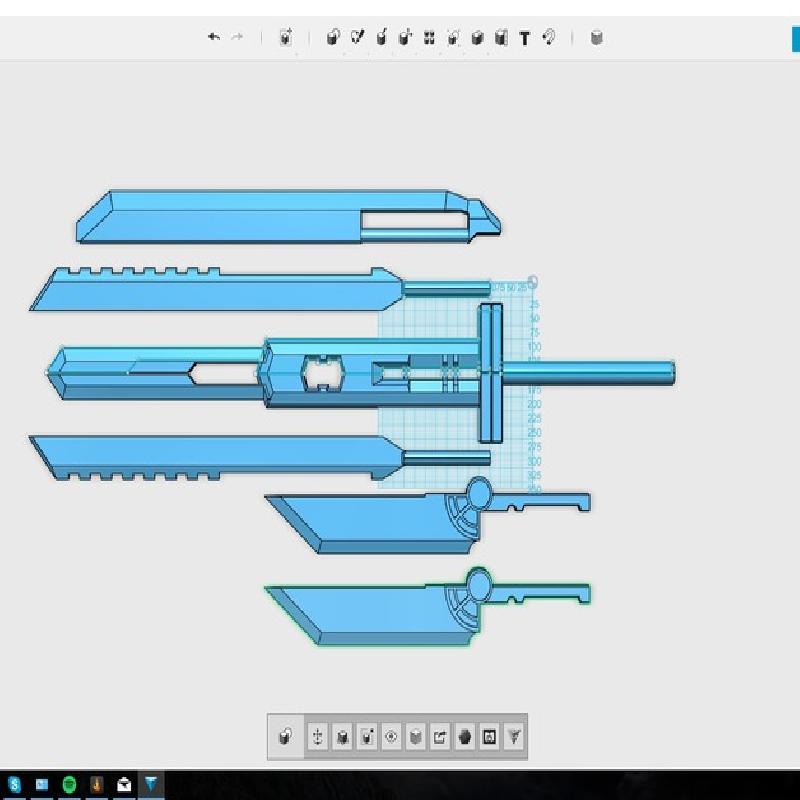Open the Transform tool in the top toolbar
Image resolution: width=800 pixels, height=800 pixels.
click(286, 37)
